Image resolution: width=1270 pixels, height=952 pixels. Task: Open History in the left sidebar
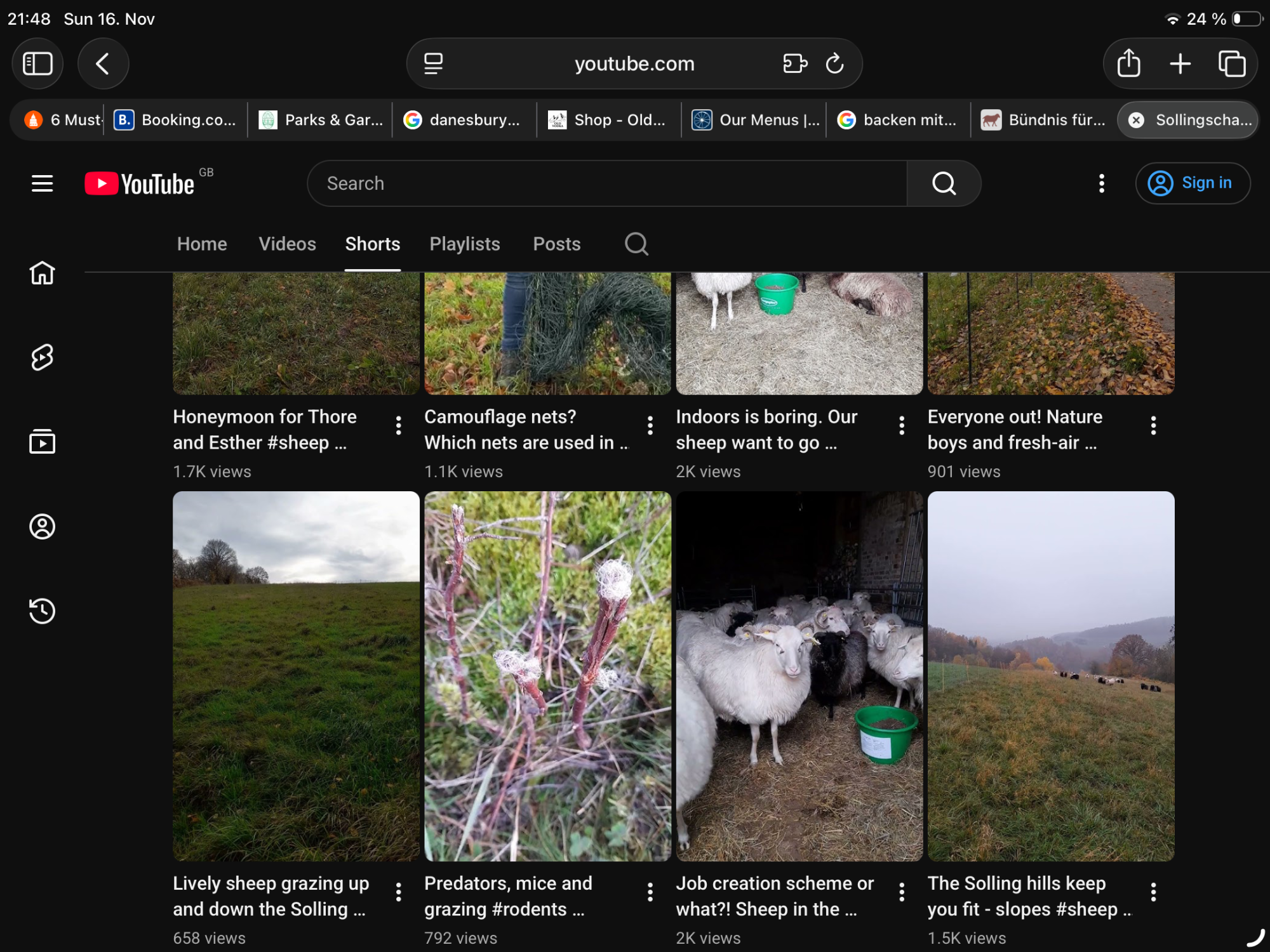pyautogui.click(x=42, y=611)
